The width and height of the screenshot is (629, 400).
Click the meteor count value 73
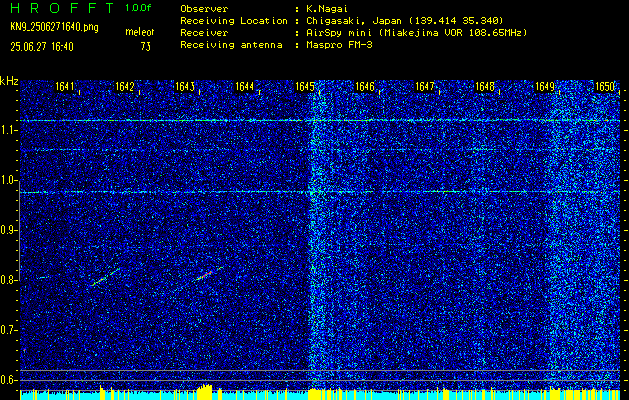146,47
